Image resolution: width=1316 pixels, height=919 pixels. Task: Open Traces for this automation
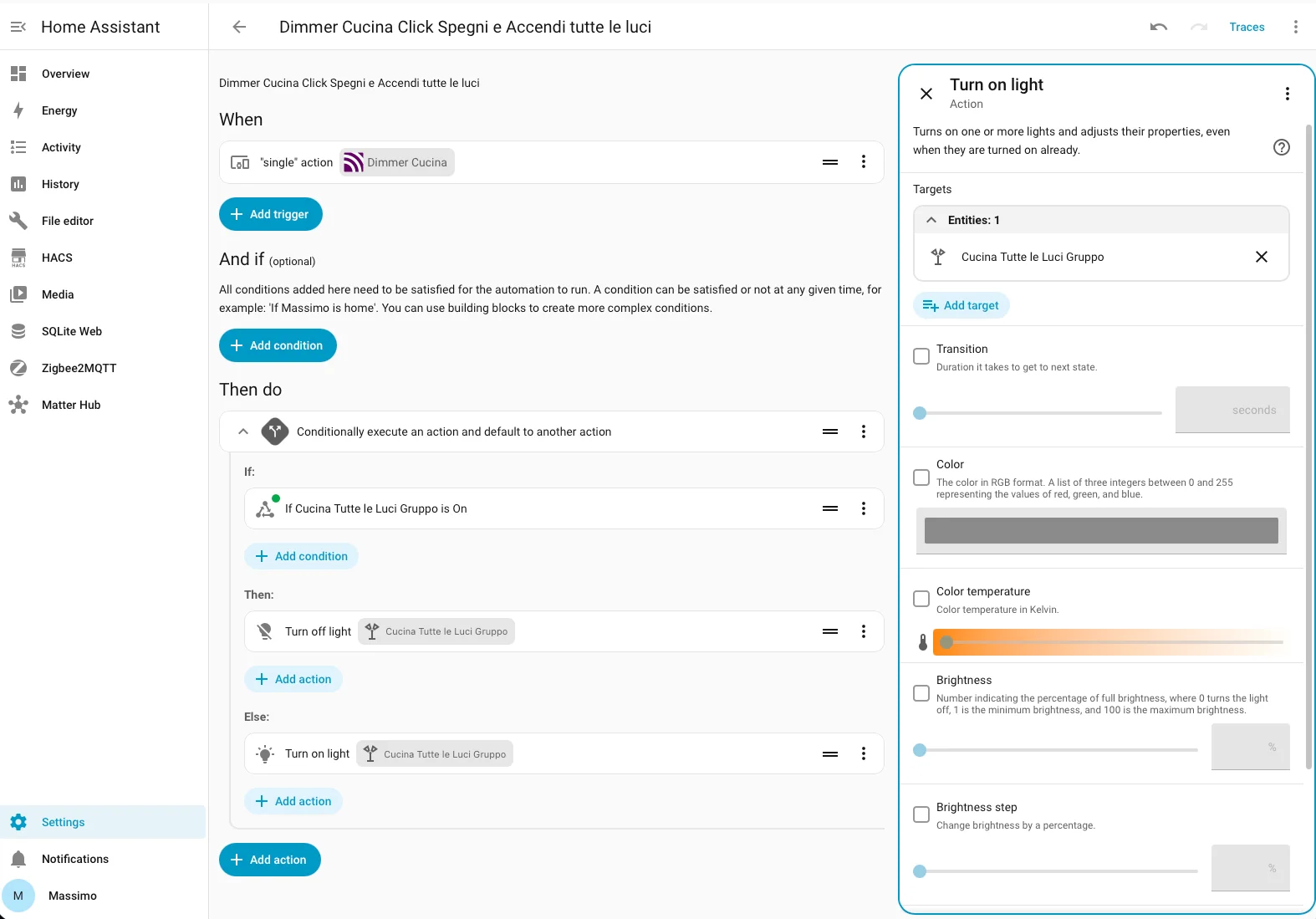(x=1247, y=27)
